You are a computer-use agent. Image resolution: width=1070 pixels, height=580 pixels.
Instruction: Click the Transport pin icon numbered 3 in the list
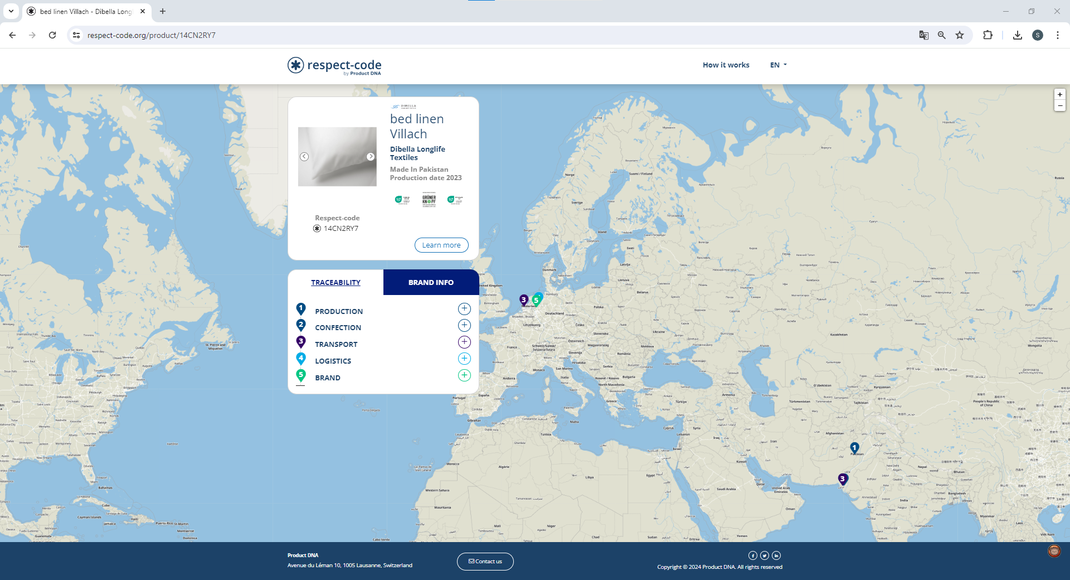(300, 342)
